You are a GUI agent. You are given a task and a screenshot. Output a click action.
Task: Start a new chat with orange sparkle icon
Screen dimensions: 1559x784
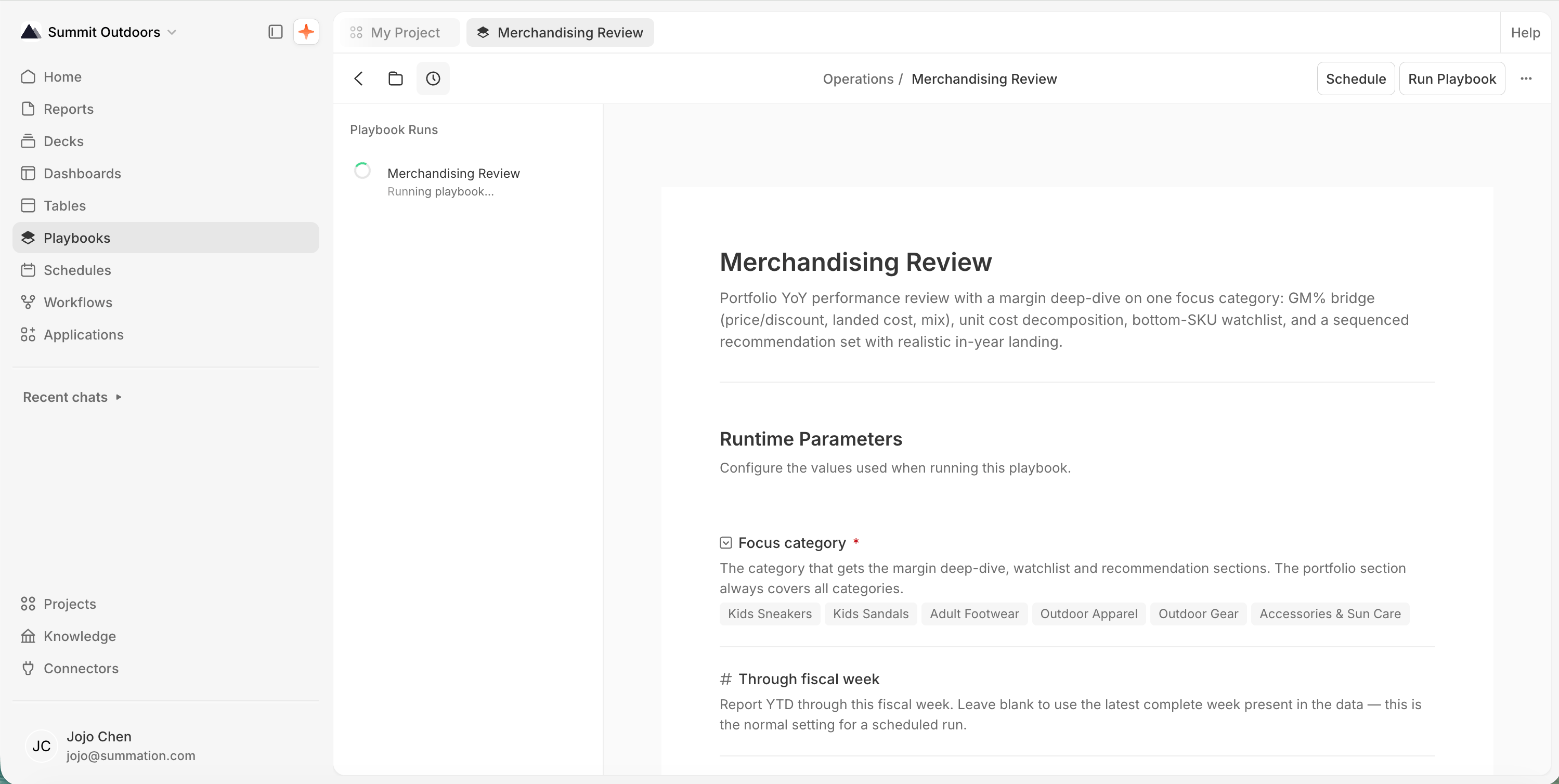coord(306,32)
